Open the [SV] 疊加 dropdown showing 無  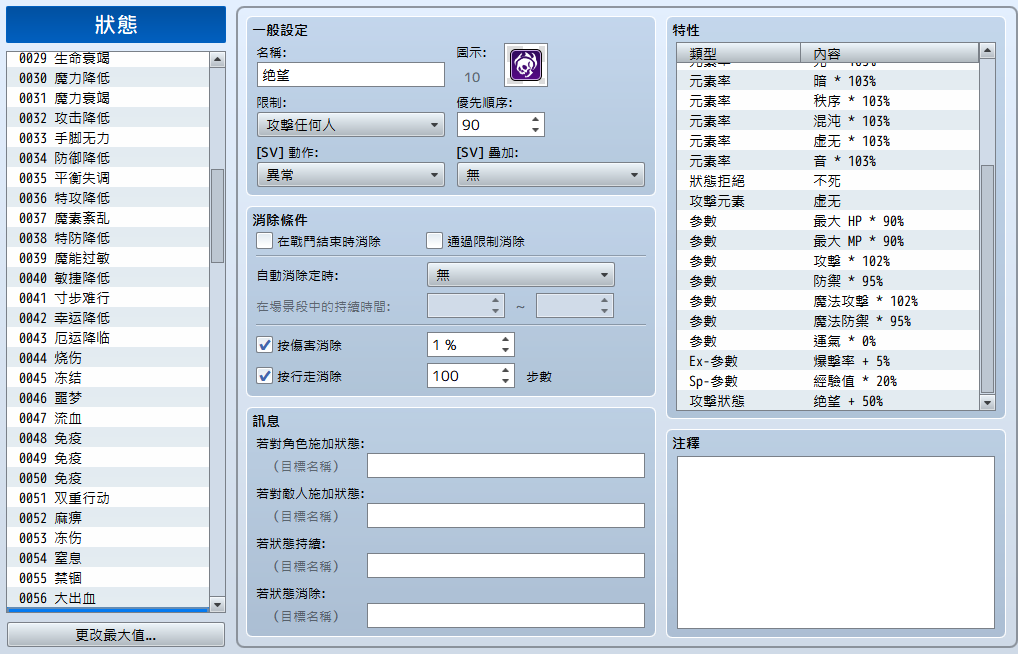tap(551, 175)
